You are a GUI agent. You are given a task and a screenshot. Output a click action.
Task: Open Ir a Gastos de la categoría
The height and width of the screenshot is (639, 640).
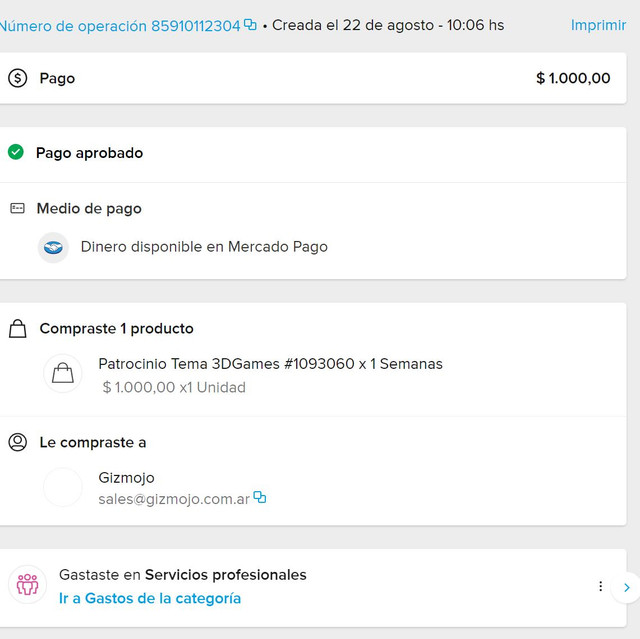click(x=150, y=598)
